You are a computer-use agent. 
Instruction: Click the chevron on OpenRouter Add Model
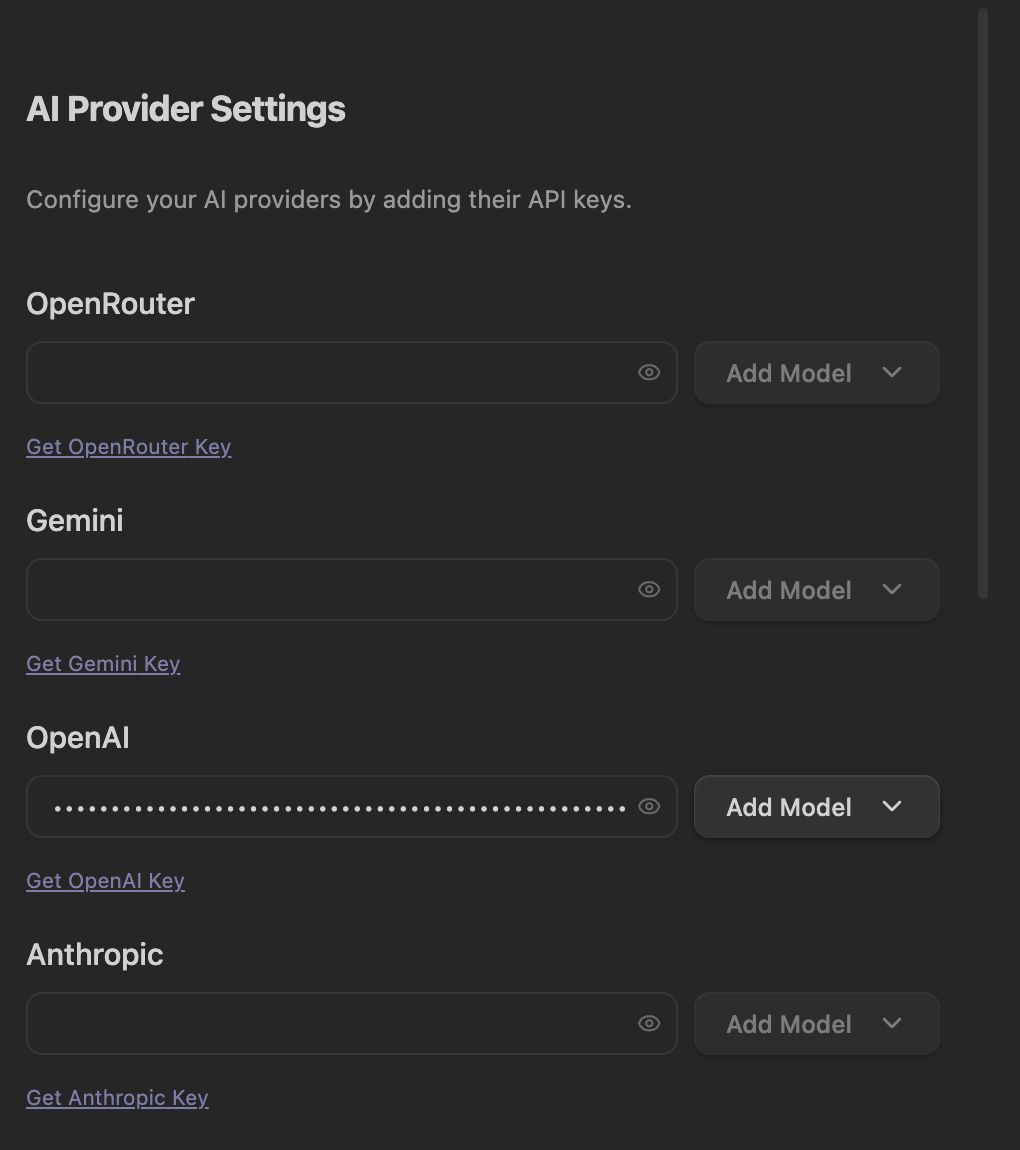pos(892,372)
